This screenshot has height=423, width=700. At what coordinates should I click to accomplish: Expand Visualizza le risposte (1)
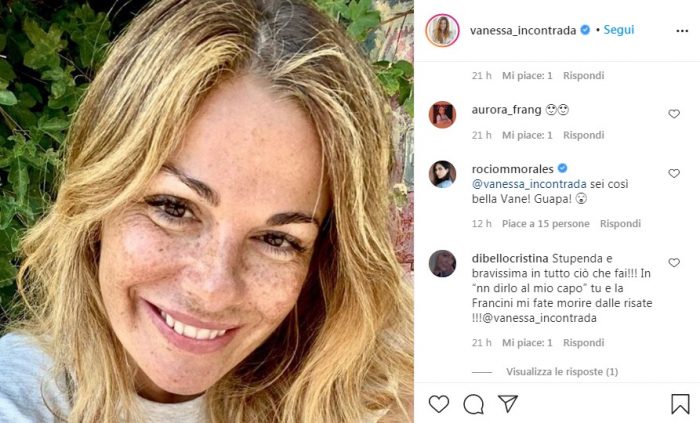tap(562, 371)
